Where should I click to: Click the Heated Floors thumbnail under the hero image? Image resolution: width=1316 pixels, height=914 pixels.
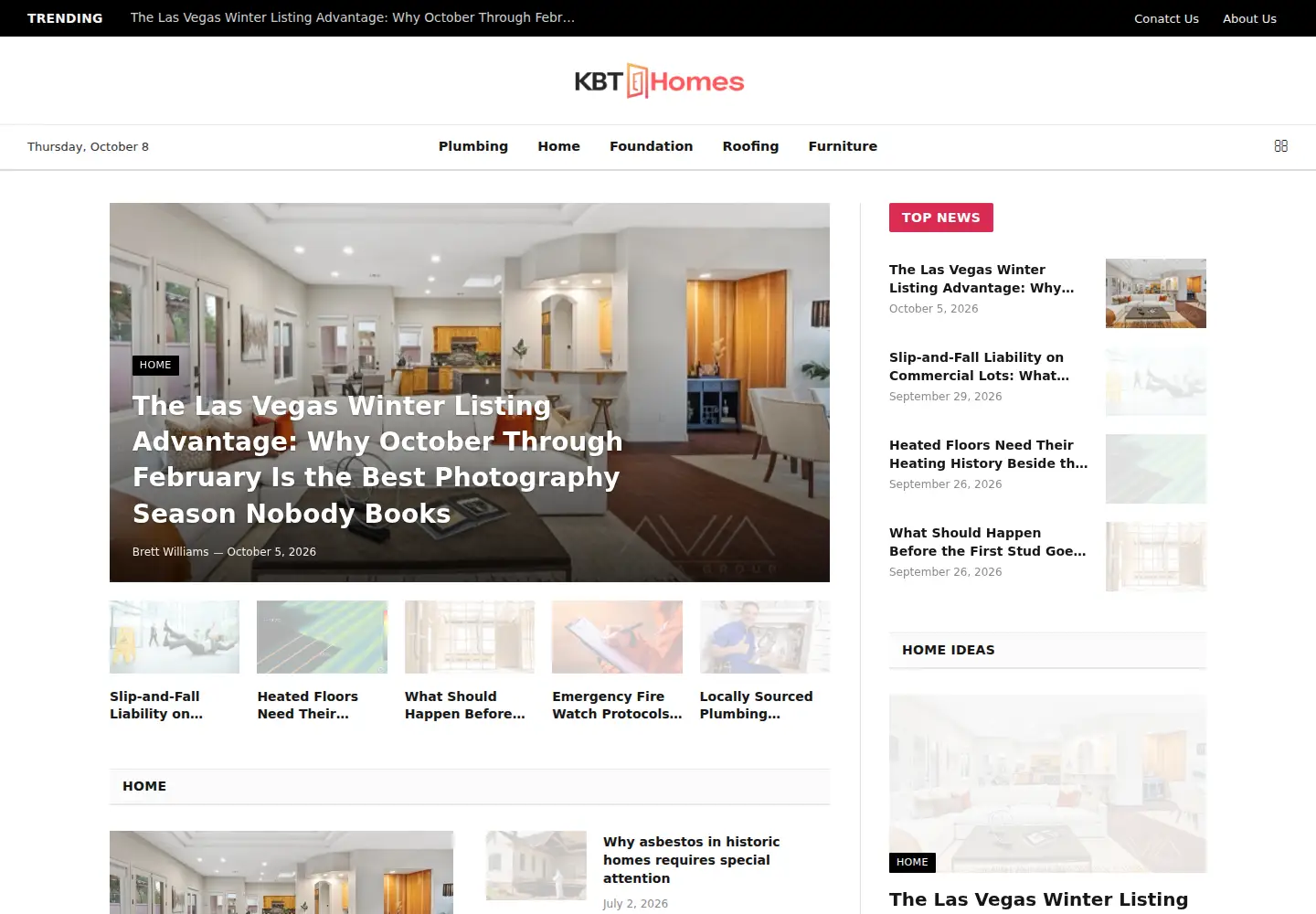click(322, 637)
